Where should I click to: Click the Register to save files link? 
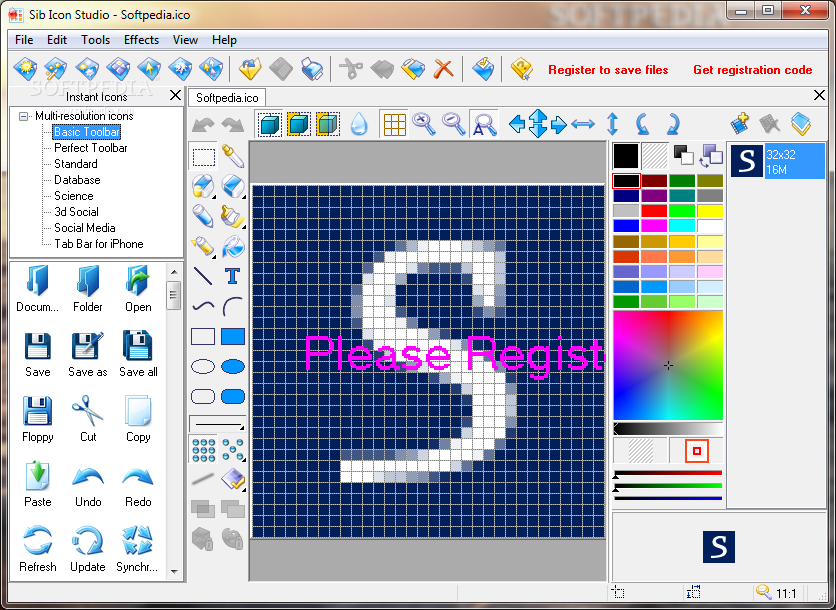pyautogui.click(x=608, y=70)
